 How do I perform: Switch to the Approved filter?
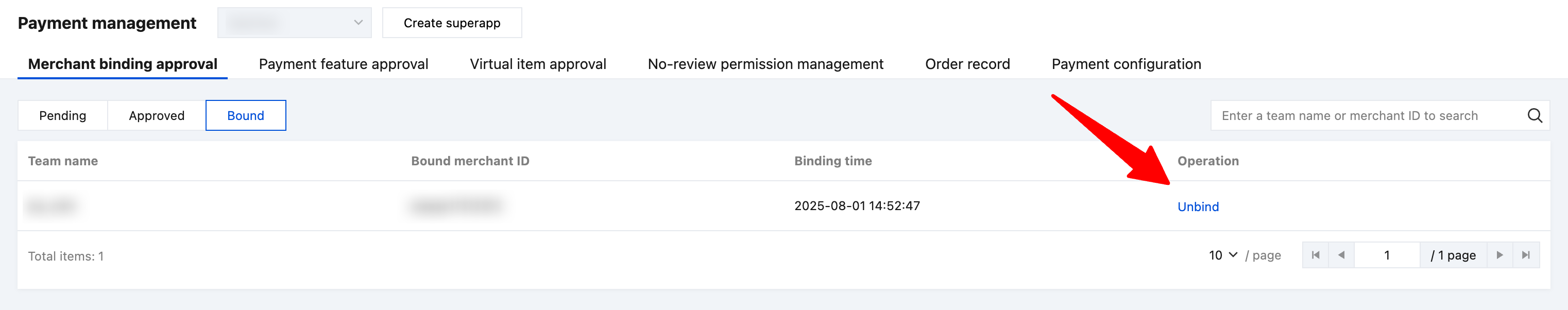coord(157,116)
